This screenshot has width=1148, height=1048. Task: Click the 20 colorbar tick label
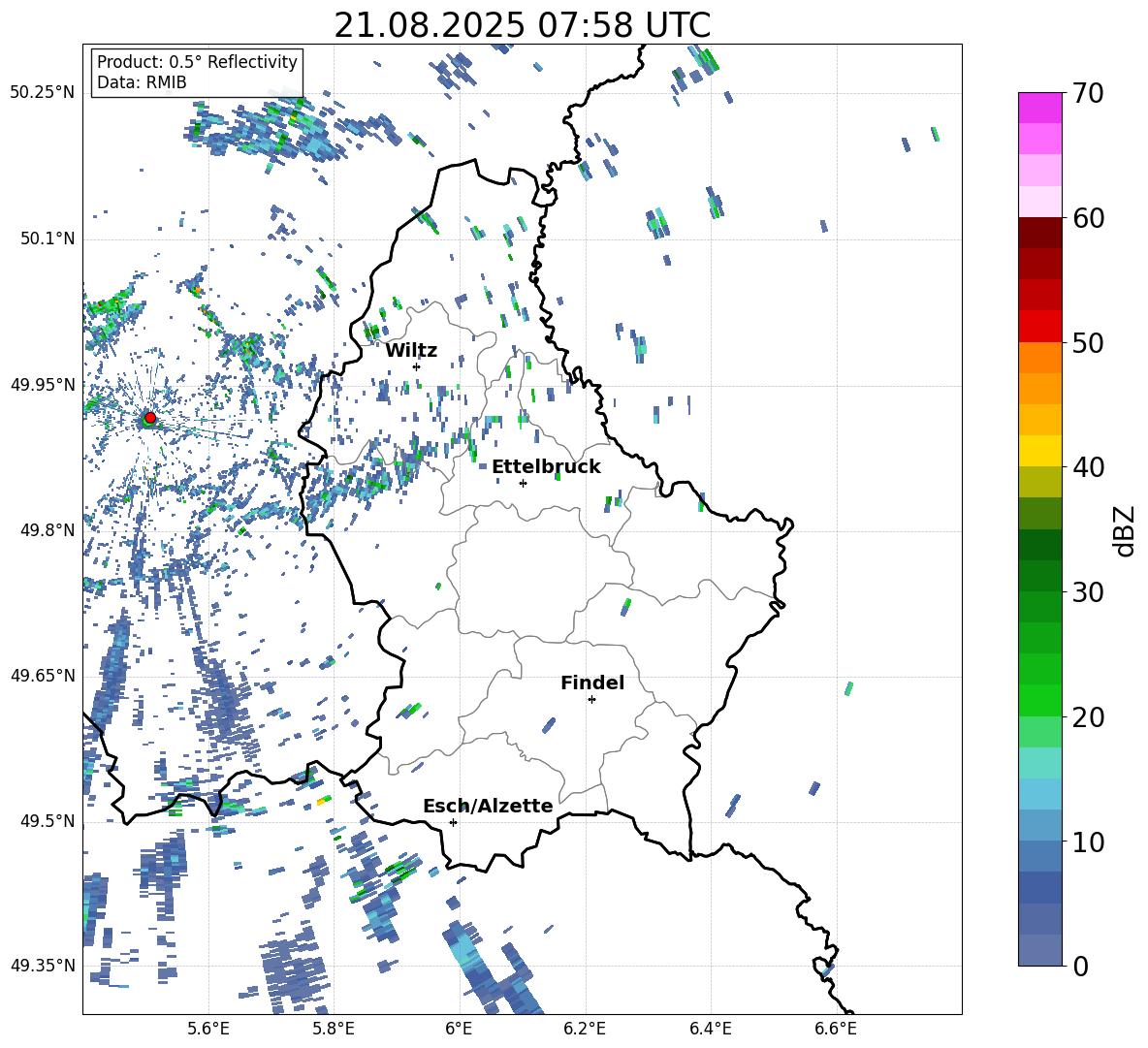coord(1088,717)
